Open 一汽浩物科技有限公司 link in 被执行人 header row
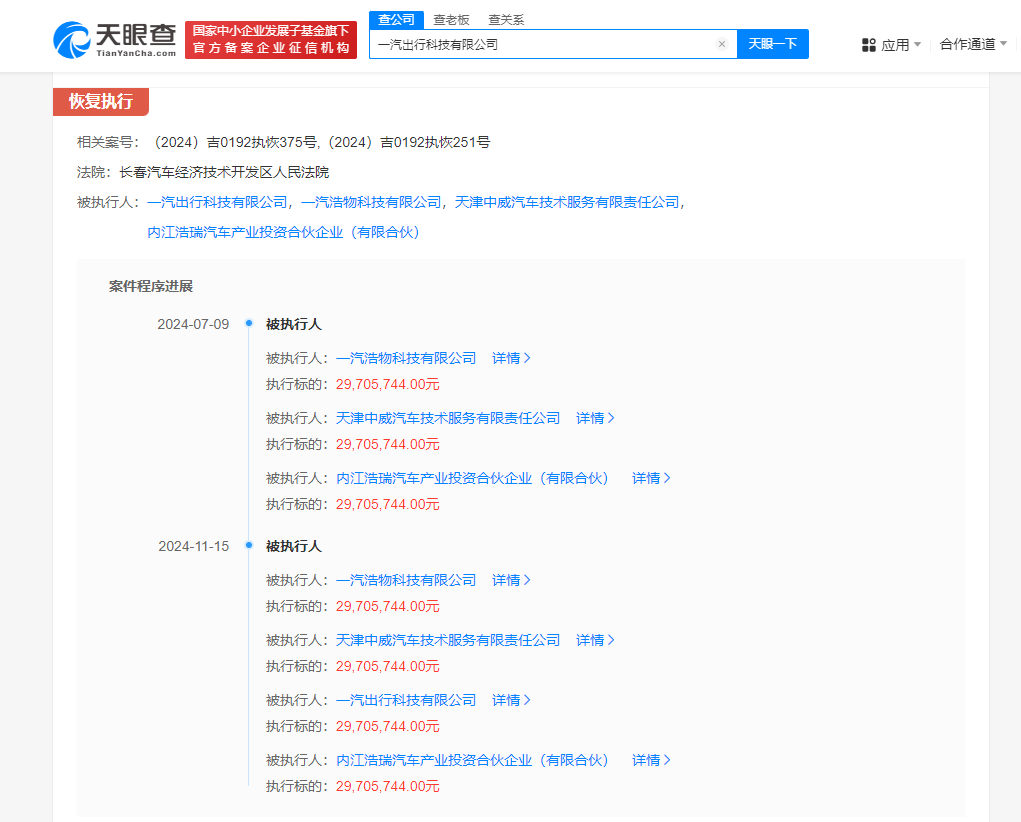Image resolution: width=1021 pixels, height=822 pixels. [x=371, y=203]
